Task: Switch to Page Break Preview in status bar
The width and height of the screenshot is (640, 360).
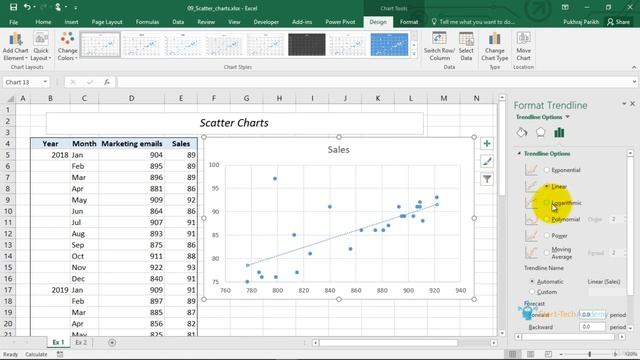Action: [x=548, y=354]
